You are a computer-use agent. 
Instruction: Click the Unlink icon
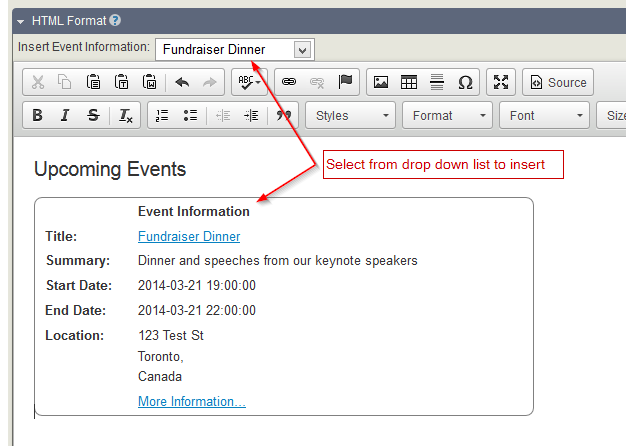point(317,82)
